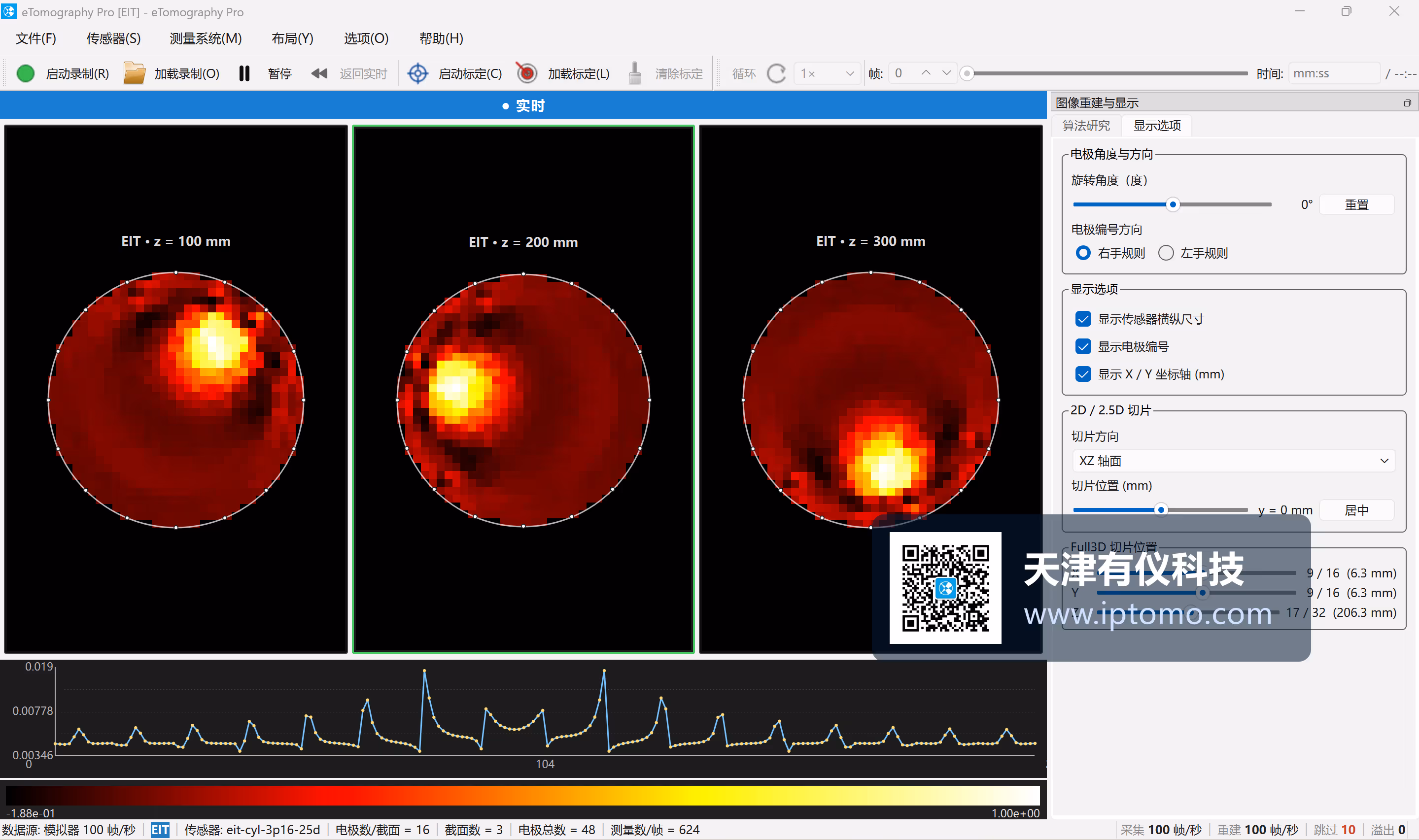
Task: Click the load calibration target icon
Action: point(526,73)
